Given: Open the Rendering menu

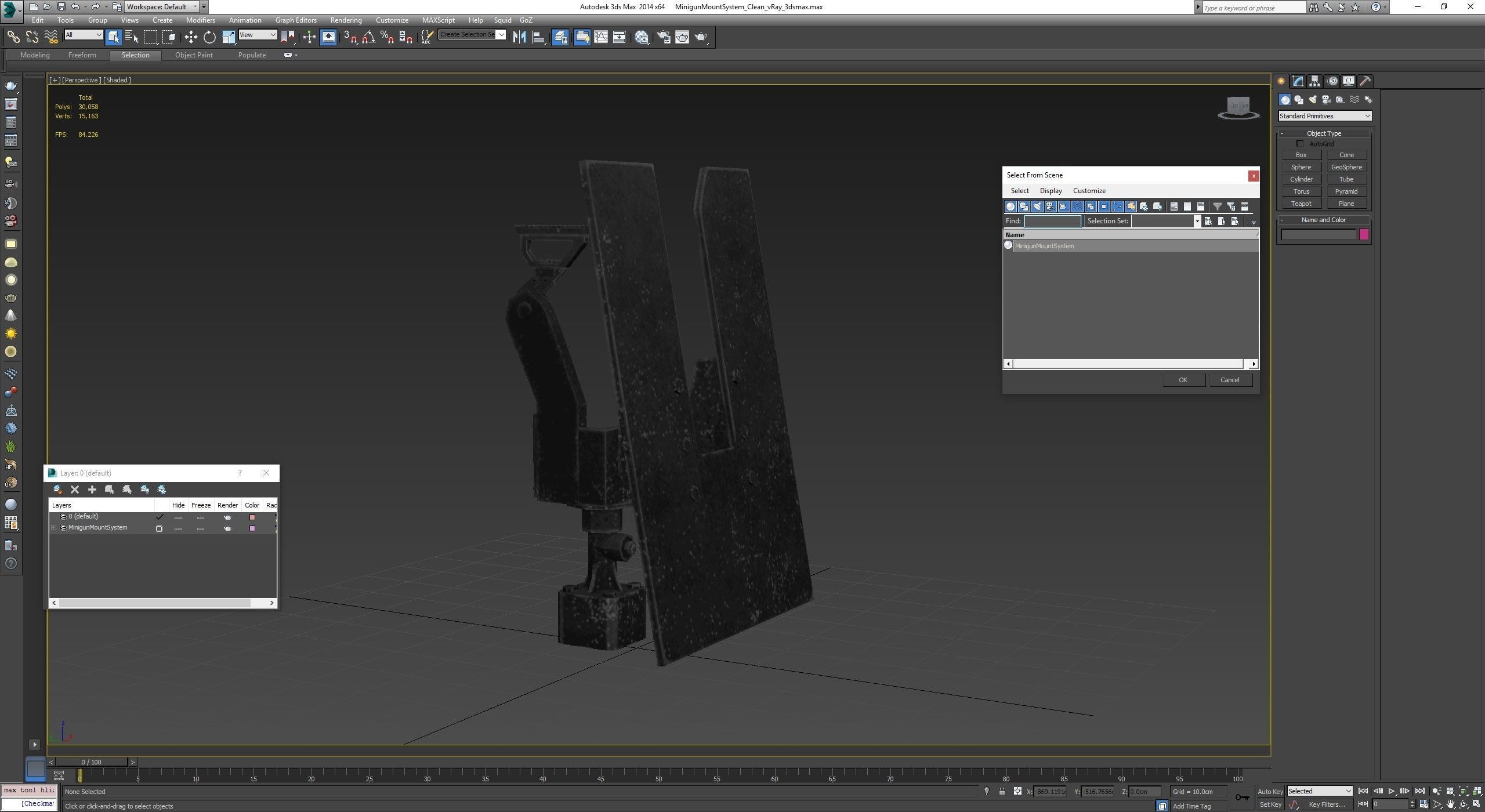Looking at the screenshot, I should tap(346, 20).
